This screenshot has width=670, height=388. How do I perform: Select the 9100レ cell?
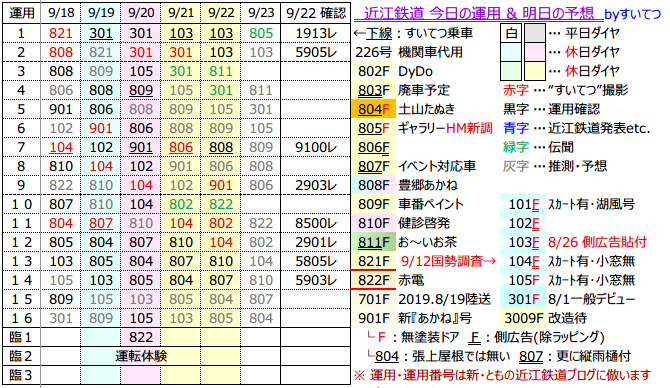[315, 147]
